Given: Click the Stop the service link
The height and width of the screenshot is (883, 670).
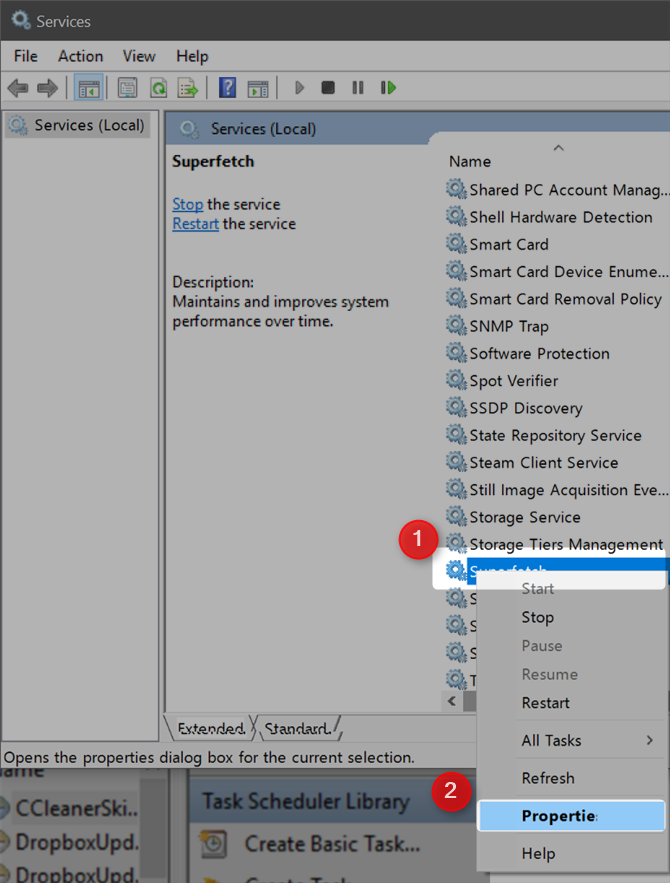Looking at the screenshot, I should point(187,204).
